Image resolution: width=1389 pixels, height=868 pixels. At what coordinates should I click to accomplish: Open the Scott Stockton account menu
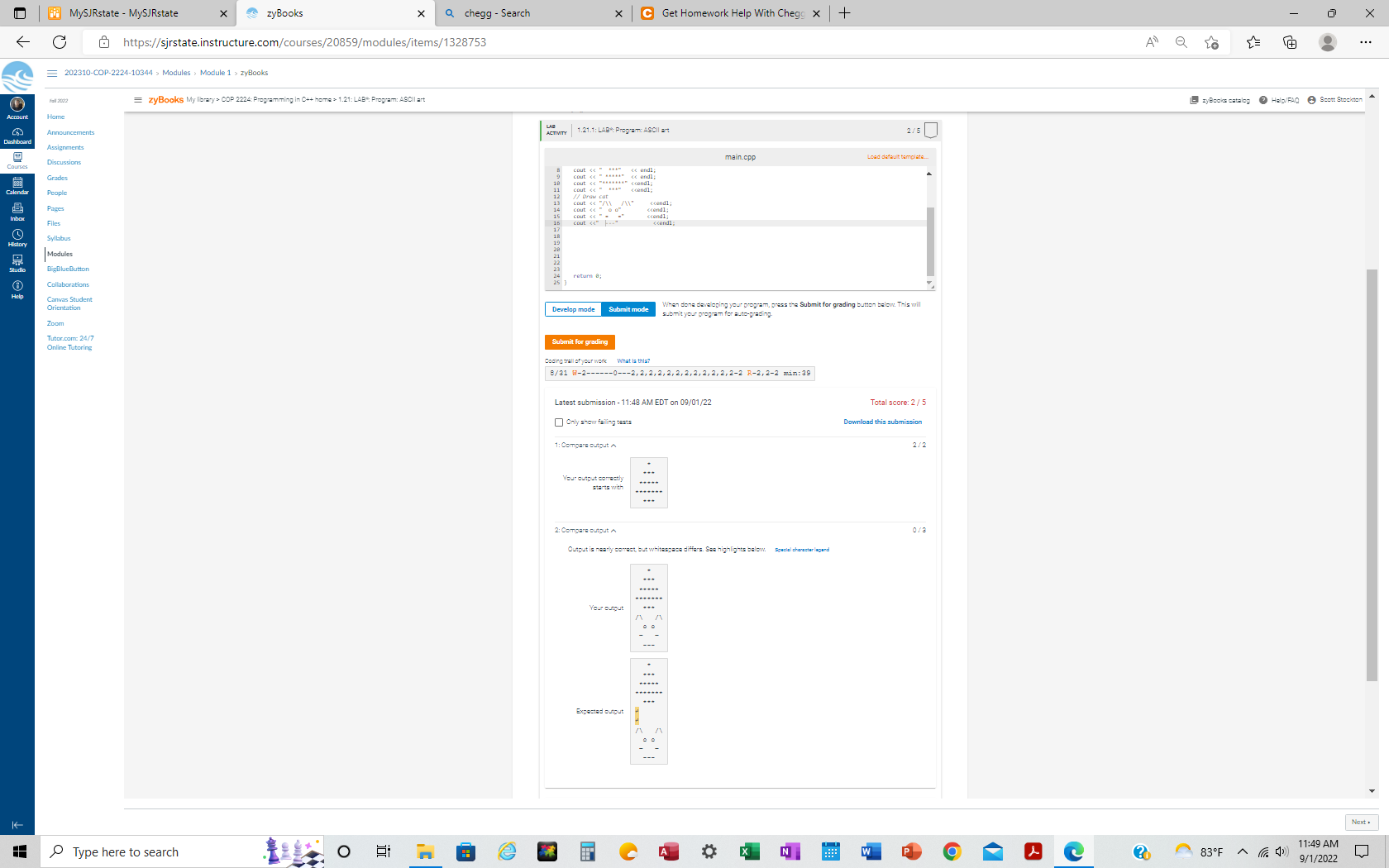pyautogui.click(x=1334, y=99)
